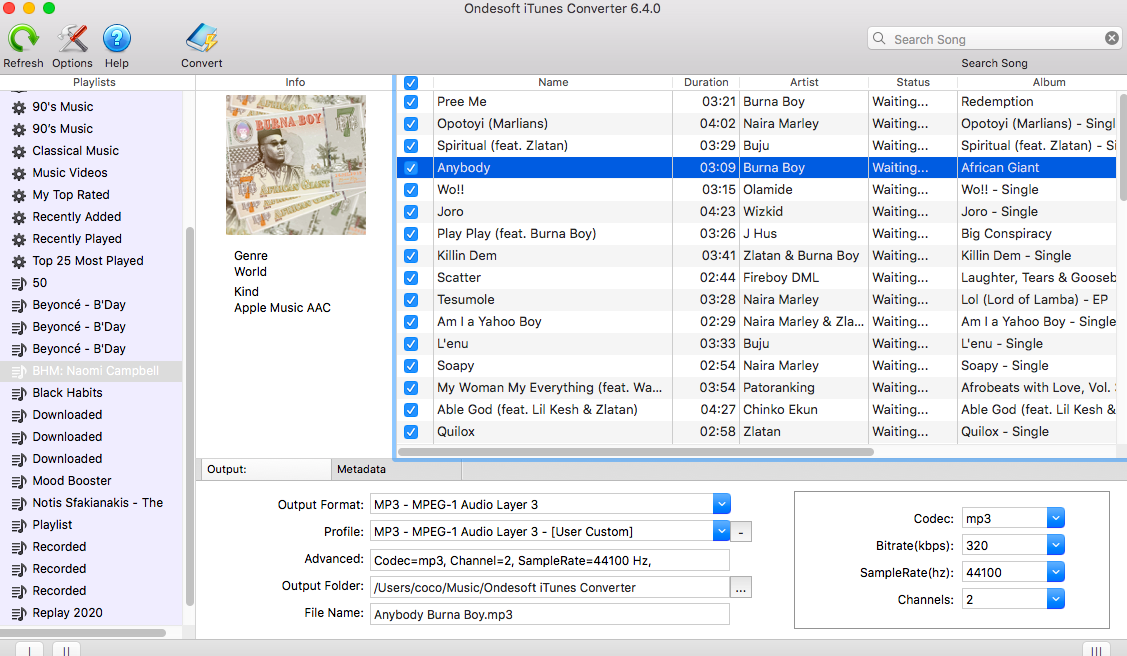The height and width of the screenshot is (656, 1127).
Task: Click the playlists vertical scrollbar
Action: click(x=190, y=417)
